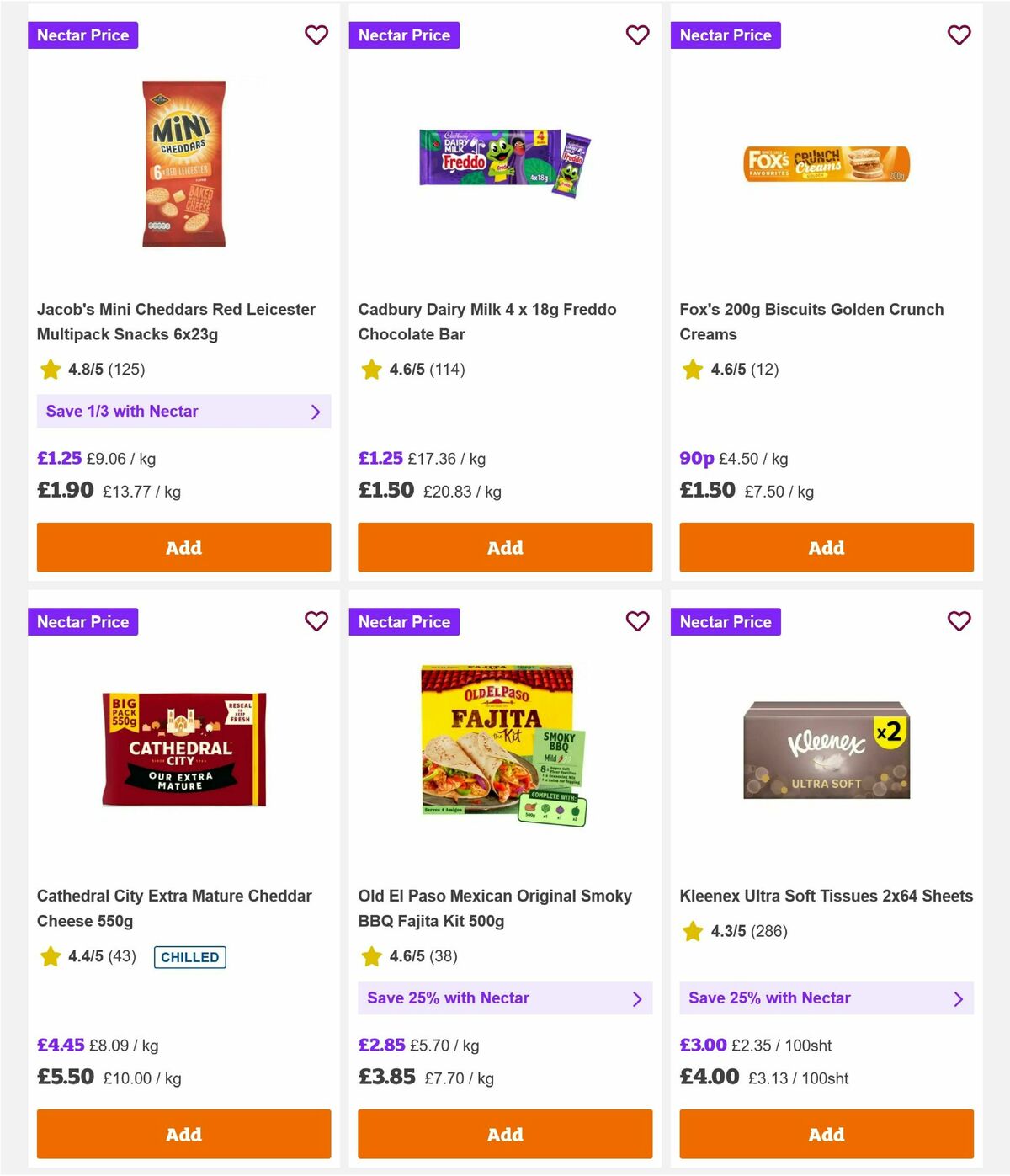Image resolution: width=1010 pixels, height=1176 pixels.
Task: Click the star rating icon on Mini Cheddars
Action: click(50, 369)
